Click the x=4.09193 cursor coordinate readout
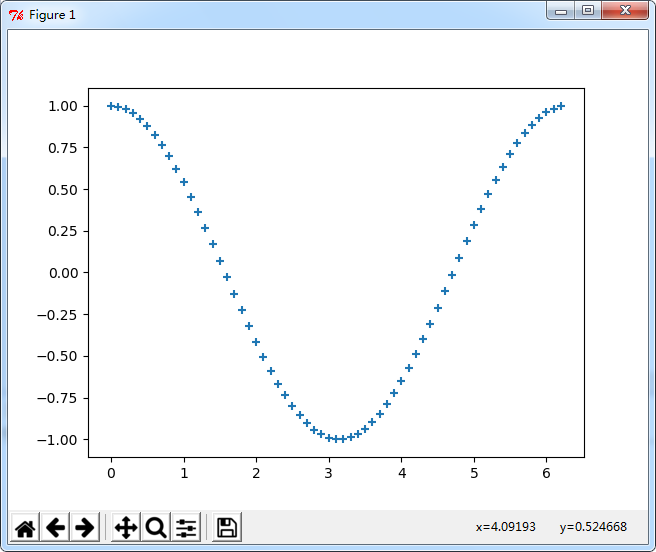Image resolution: width=656 pixels, height=552 pixels. tap(505, 526)
